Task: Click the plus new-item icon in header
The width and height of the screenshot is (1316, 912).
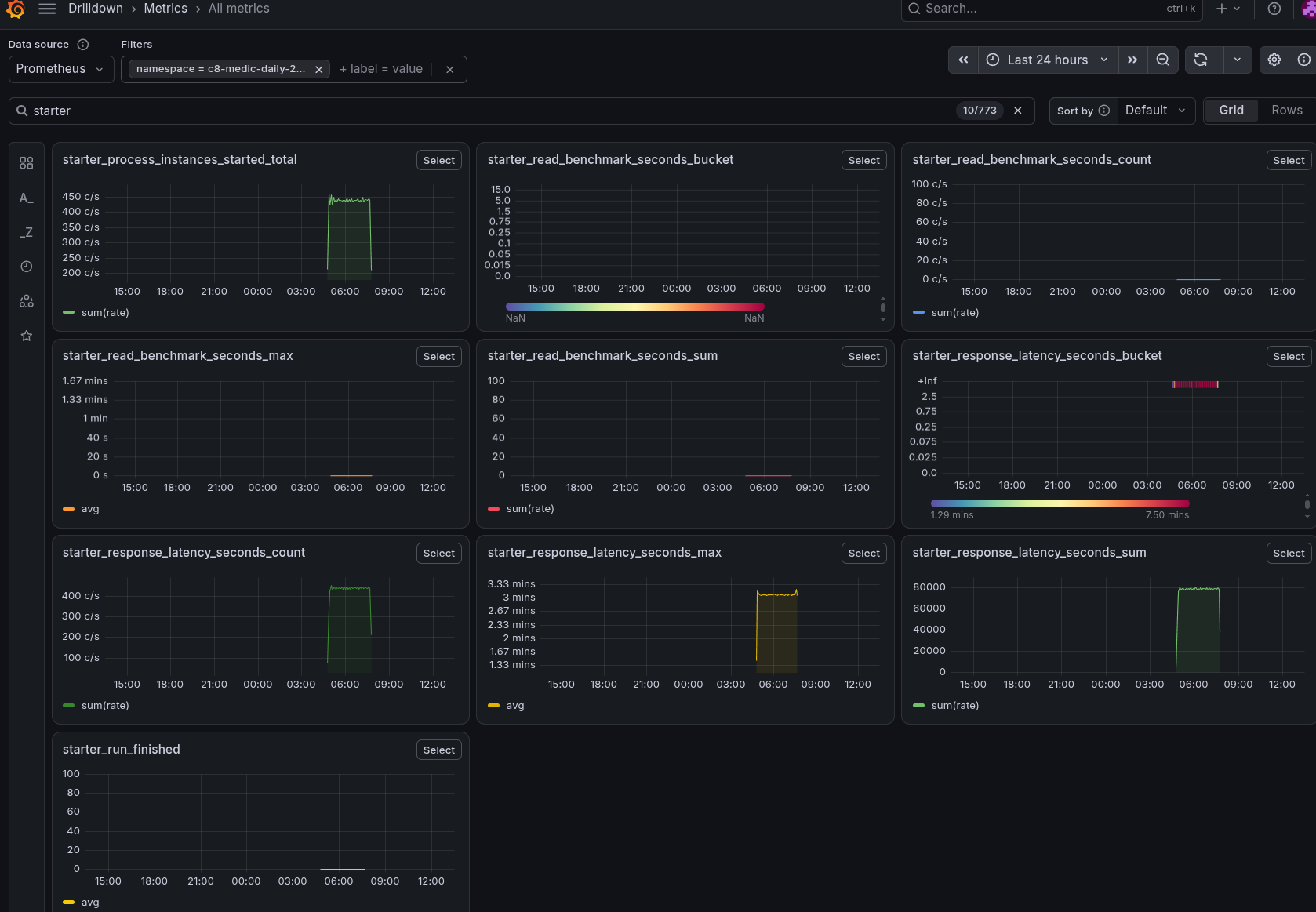Action: [1221, 9]
